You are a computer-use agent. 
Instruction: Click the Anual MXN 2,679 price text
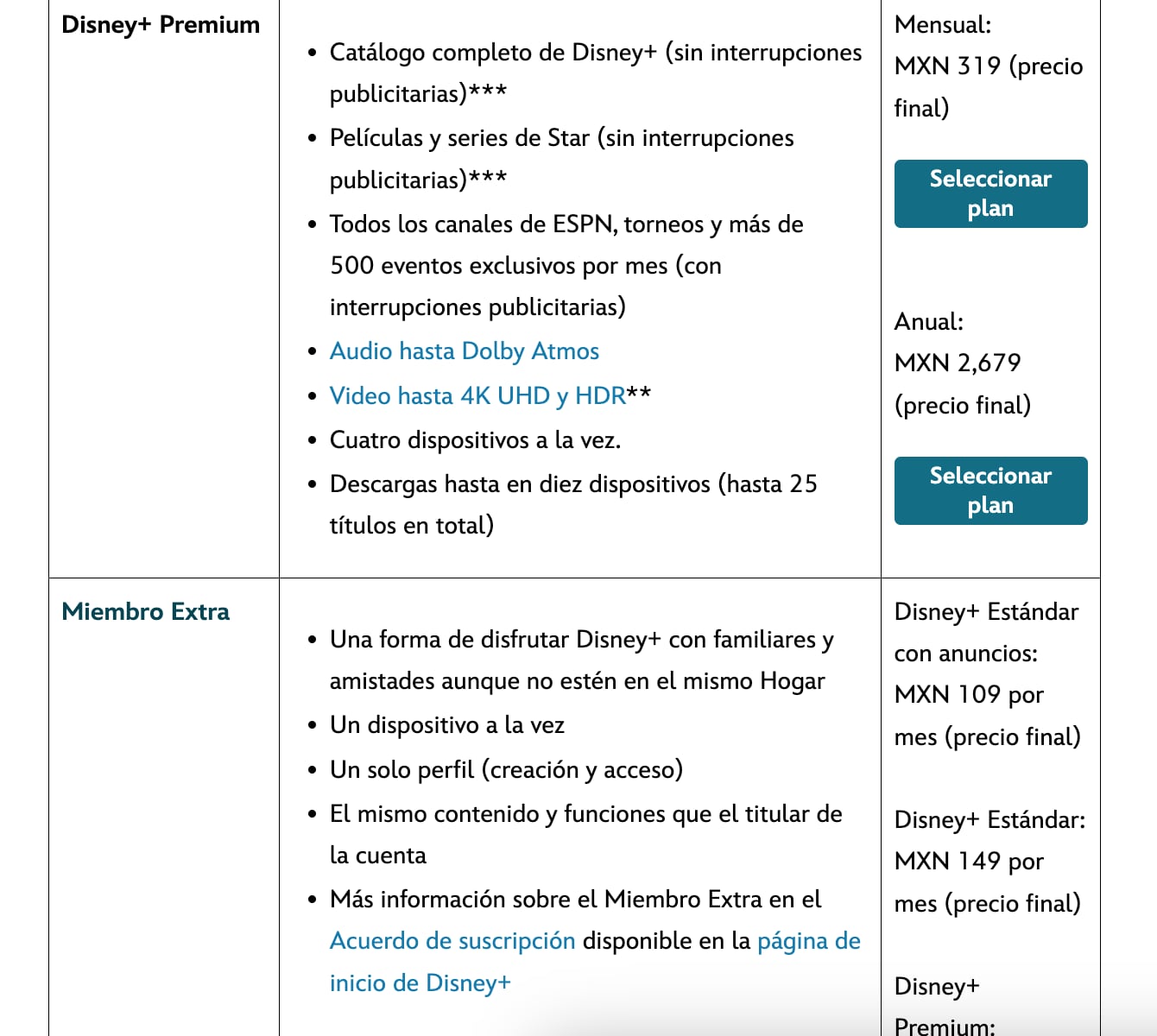tap(963, 363)
